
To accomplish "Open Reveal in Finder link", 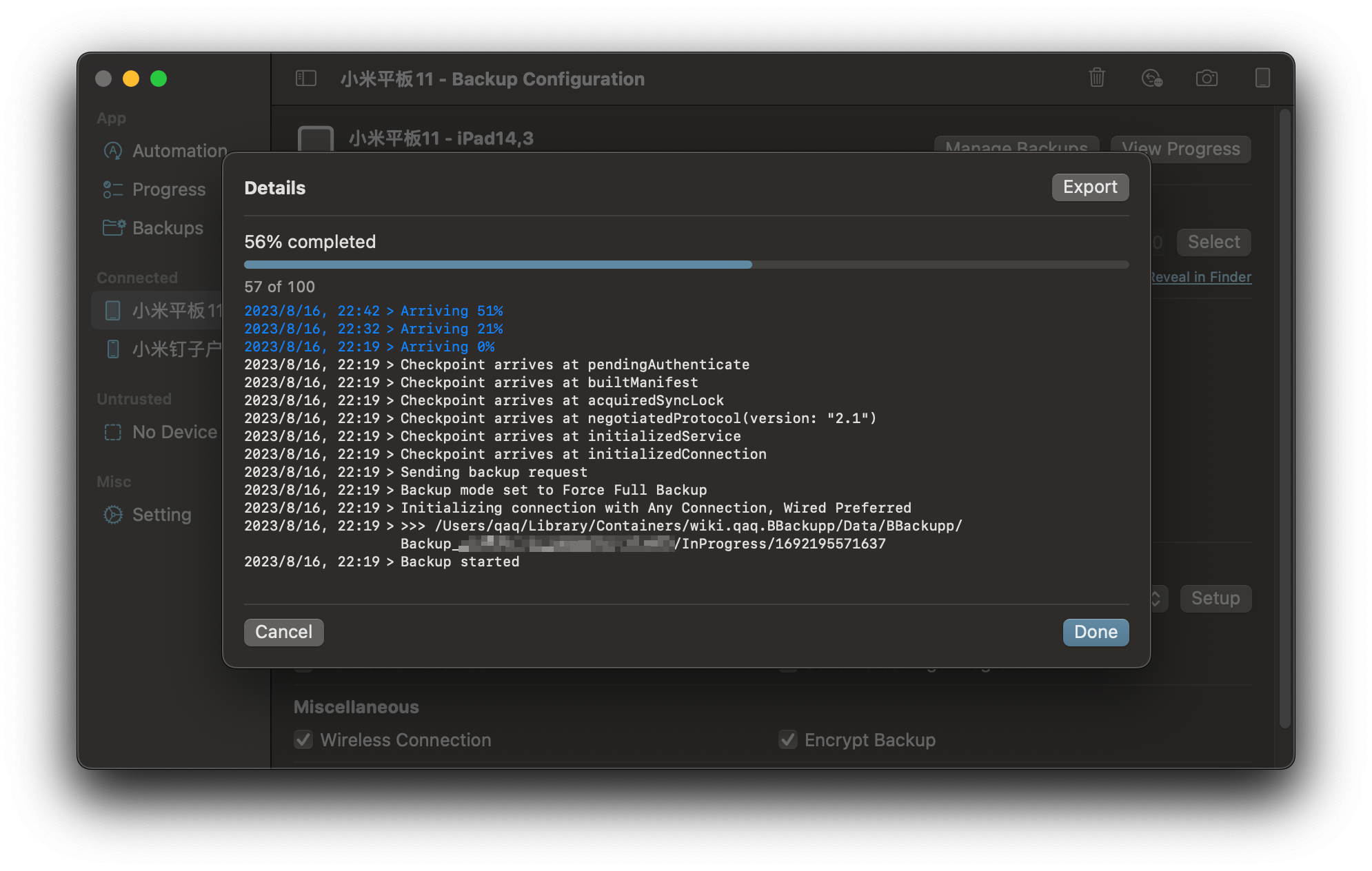I will point(1201,277).
